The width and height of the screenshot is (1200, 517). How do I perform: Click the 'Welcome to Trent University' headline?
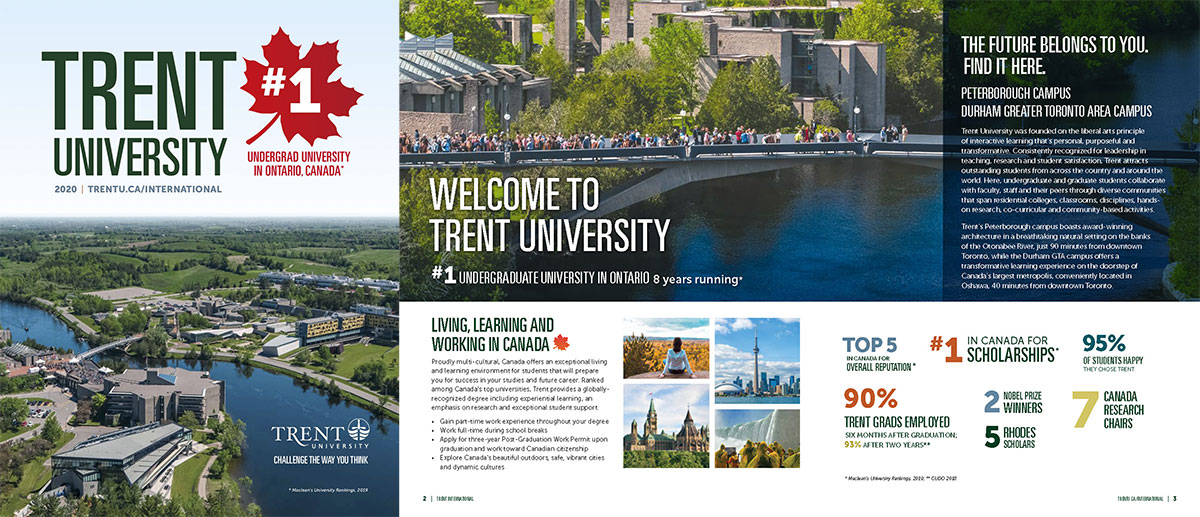point(549,215)
